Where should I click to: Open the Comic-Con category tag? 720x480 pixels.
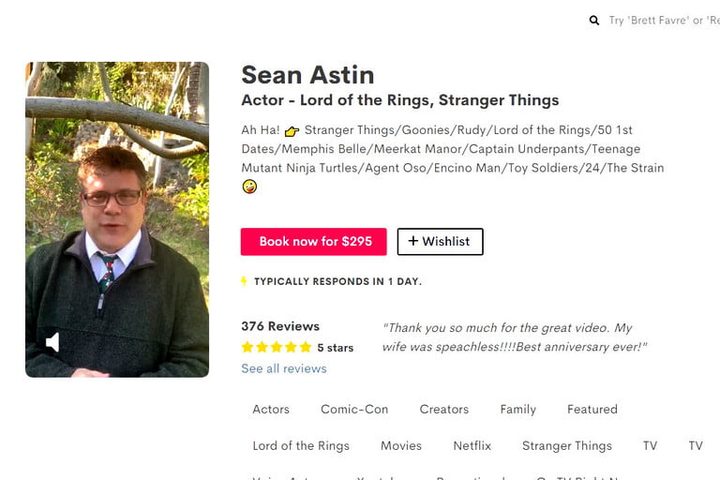pyautogui.click(x=354, y=409)
